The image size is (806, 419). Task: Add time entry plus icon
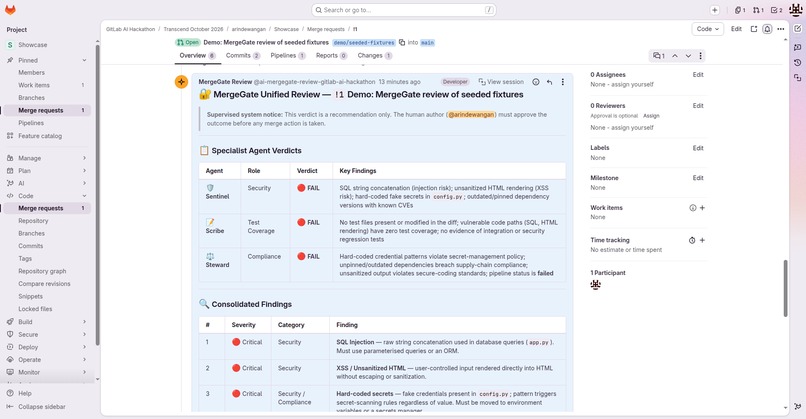point(702,240)
